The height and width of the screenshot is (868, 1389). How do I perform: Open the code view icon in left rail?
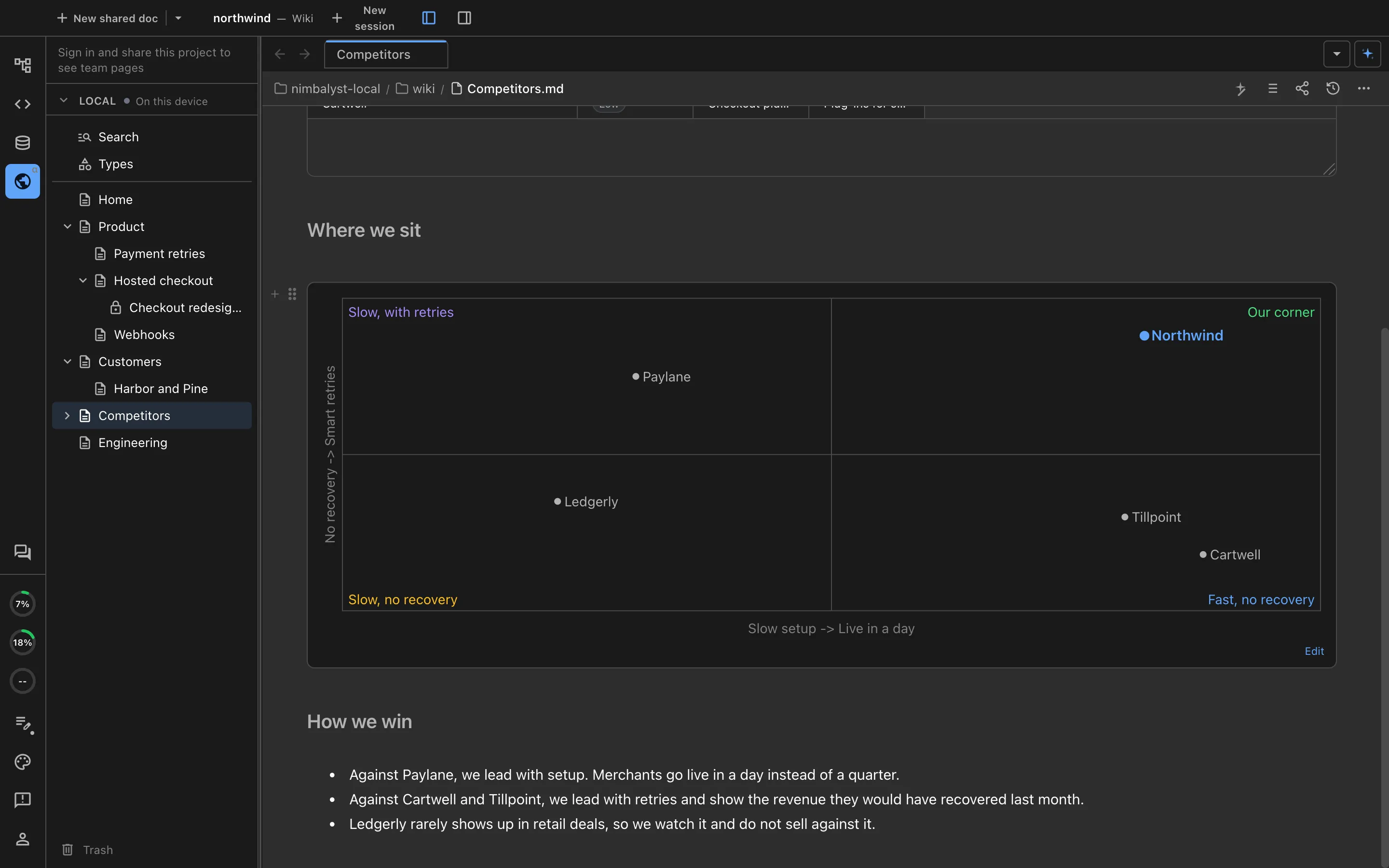coord(22,104)
